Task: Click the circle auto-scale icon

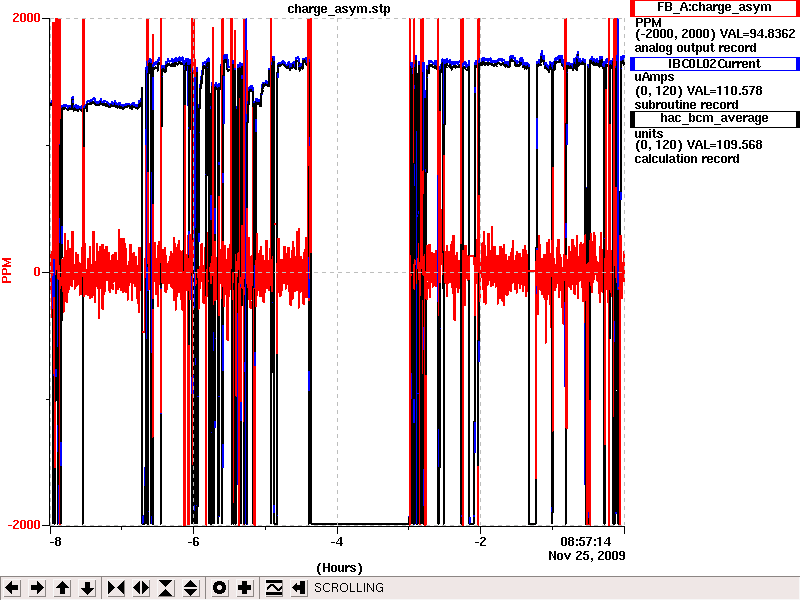Action: click(219, 588)
